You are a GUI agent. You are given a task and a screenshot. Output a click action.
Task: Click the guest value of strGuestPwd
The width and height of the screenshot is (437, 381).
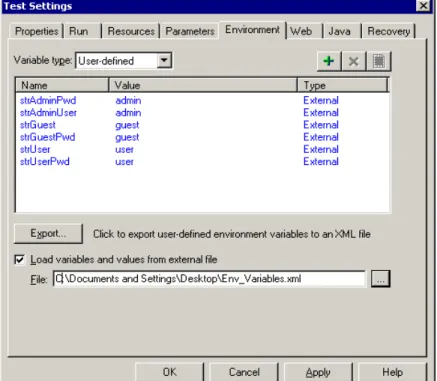[x=127, y=137]
